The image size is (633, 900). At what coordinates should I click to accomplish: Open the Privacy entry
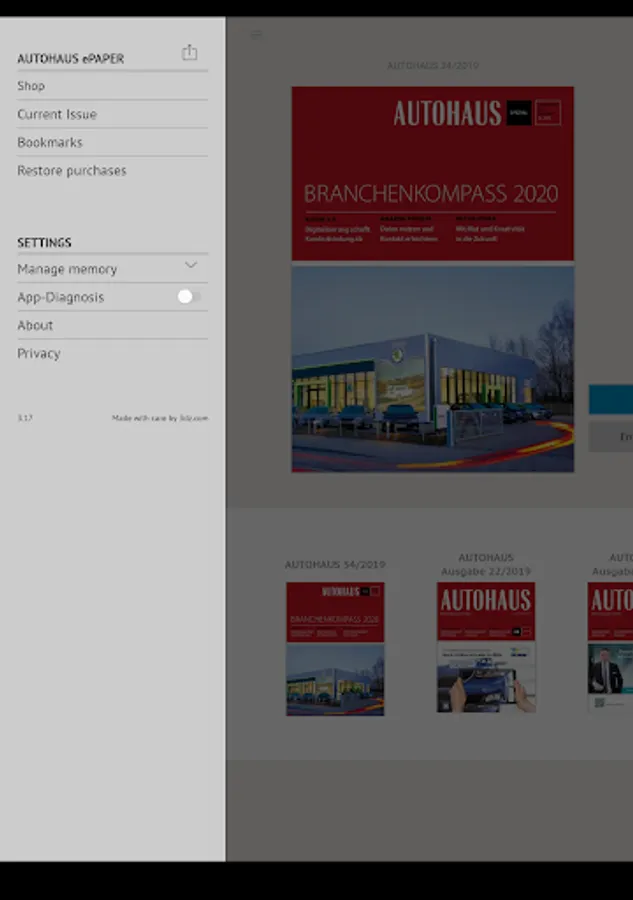click(x=112, y=354)
